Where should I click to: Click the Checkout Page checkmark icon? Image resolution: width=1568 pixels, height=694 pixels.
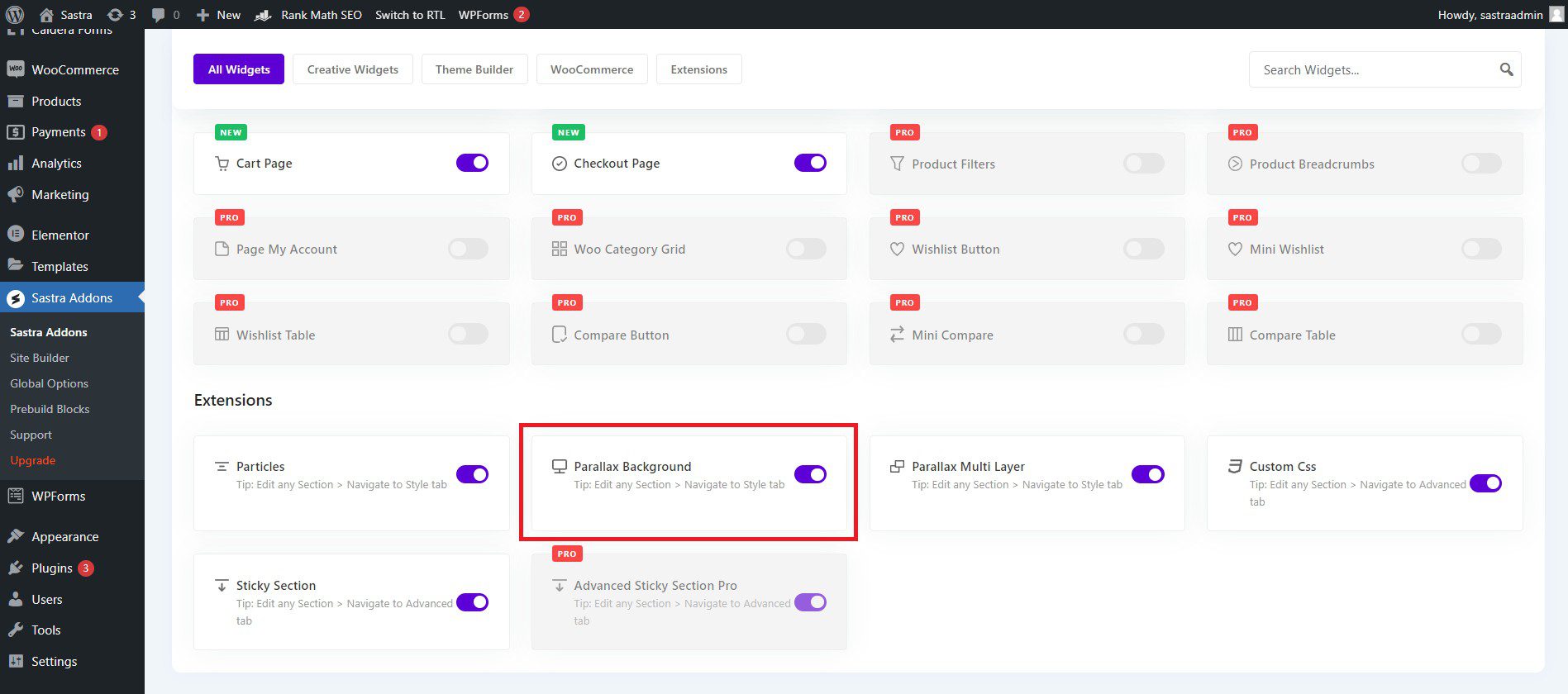pos(560,164)
